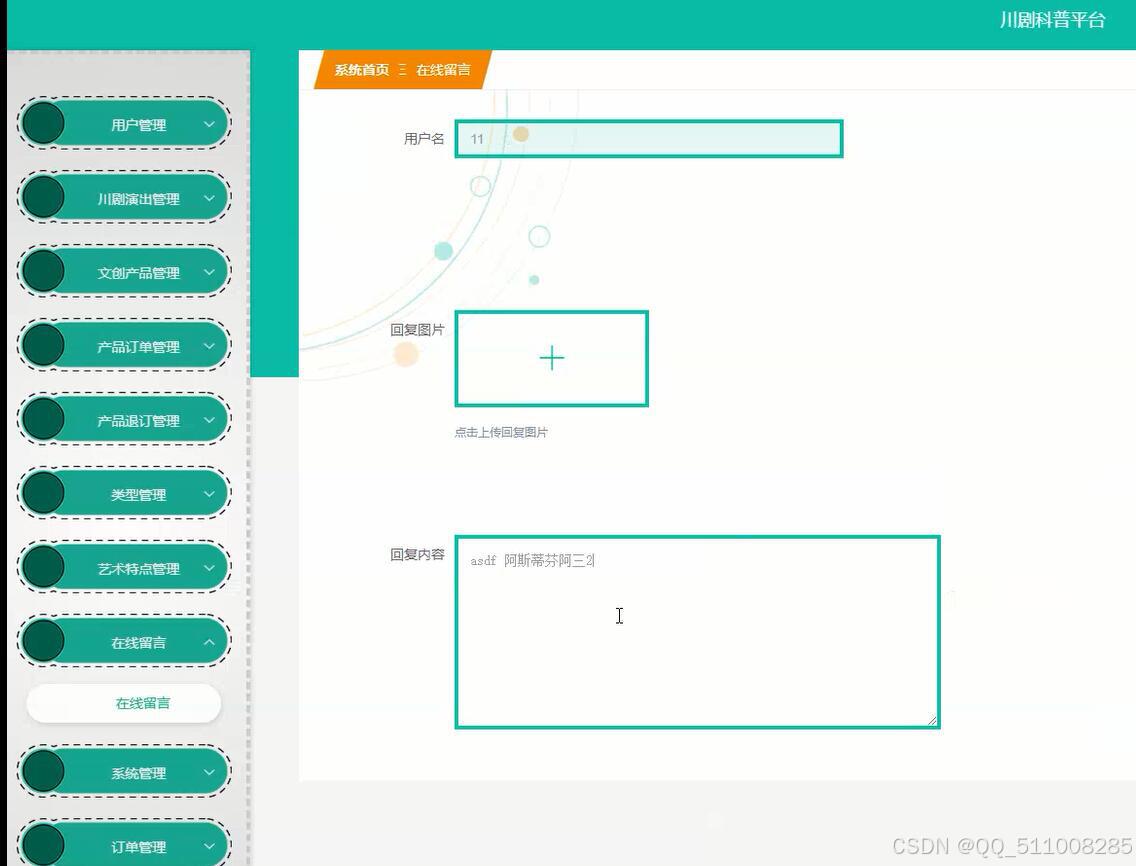This screenshot has height=866, width=1136.
Task: Click the dark circle icon beside 产品订单管理
Action: click(x=43, y=345)
